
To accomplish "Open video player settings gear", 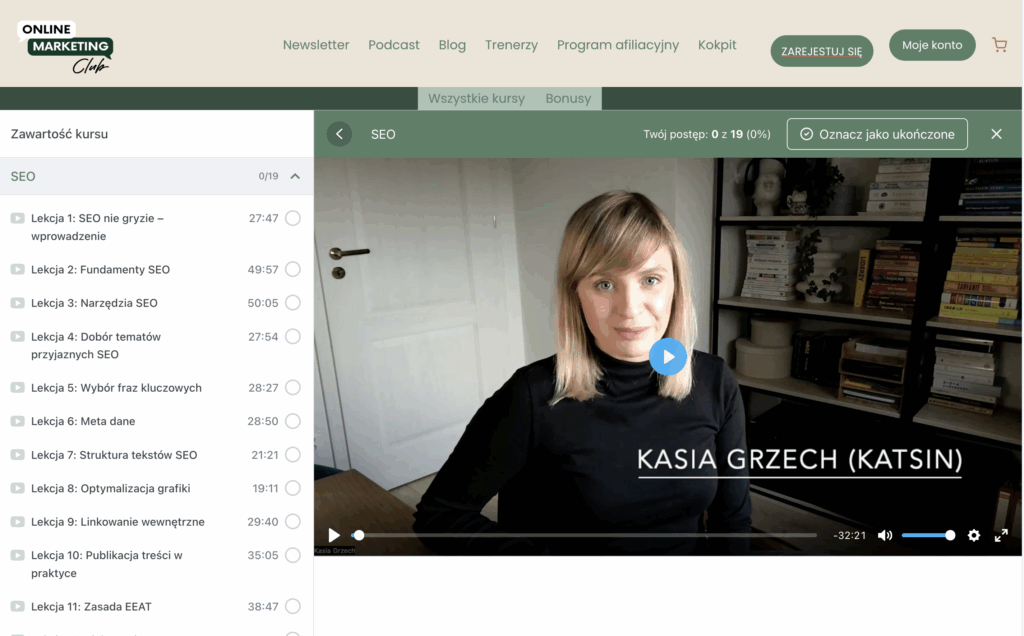I will tap(973, 535).
